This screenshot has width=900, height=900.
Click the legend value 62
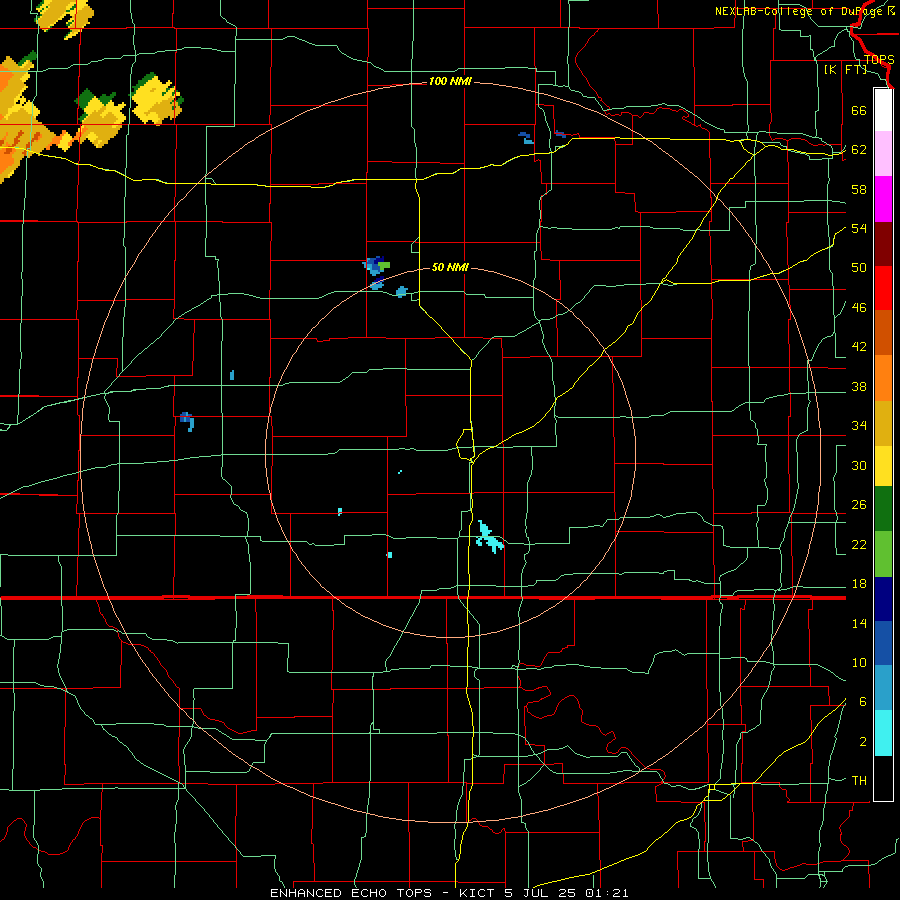pos(859,150)
